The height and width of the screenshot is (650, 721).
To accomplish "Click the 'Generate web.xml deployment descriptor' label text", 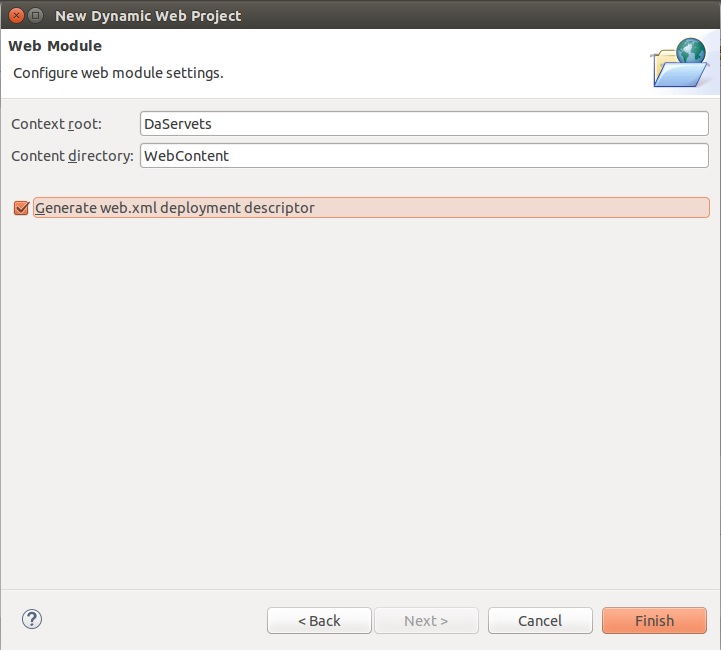I will [175, 208].
